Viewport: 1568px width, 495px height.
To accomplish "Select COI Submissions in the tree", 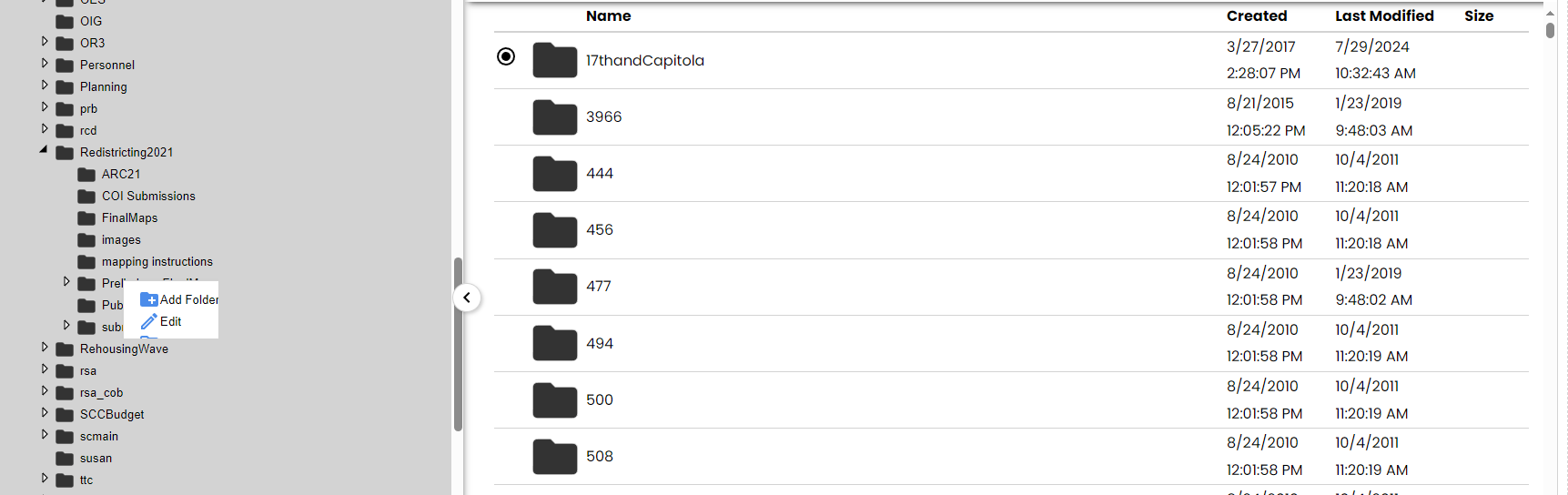I will click(148, 196).
